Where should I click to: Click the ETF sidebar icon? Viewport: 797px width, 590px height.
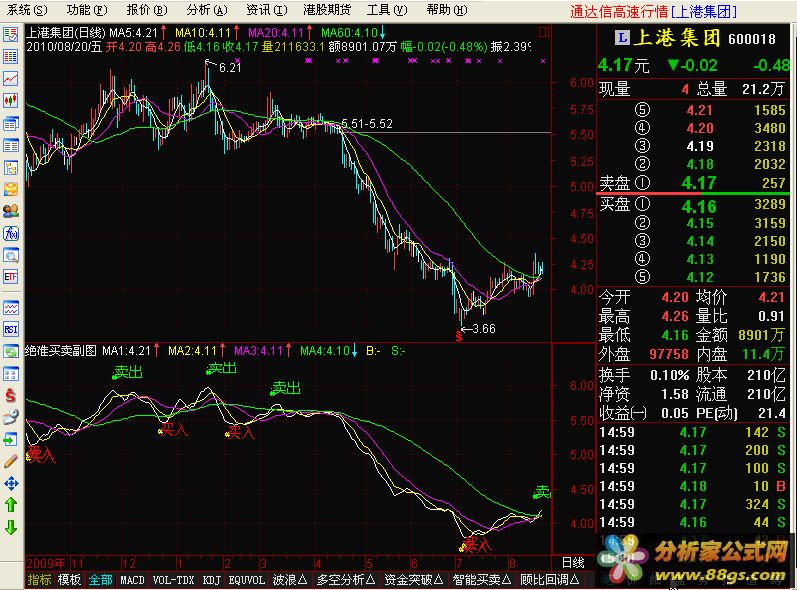point(11,276)
